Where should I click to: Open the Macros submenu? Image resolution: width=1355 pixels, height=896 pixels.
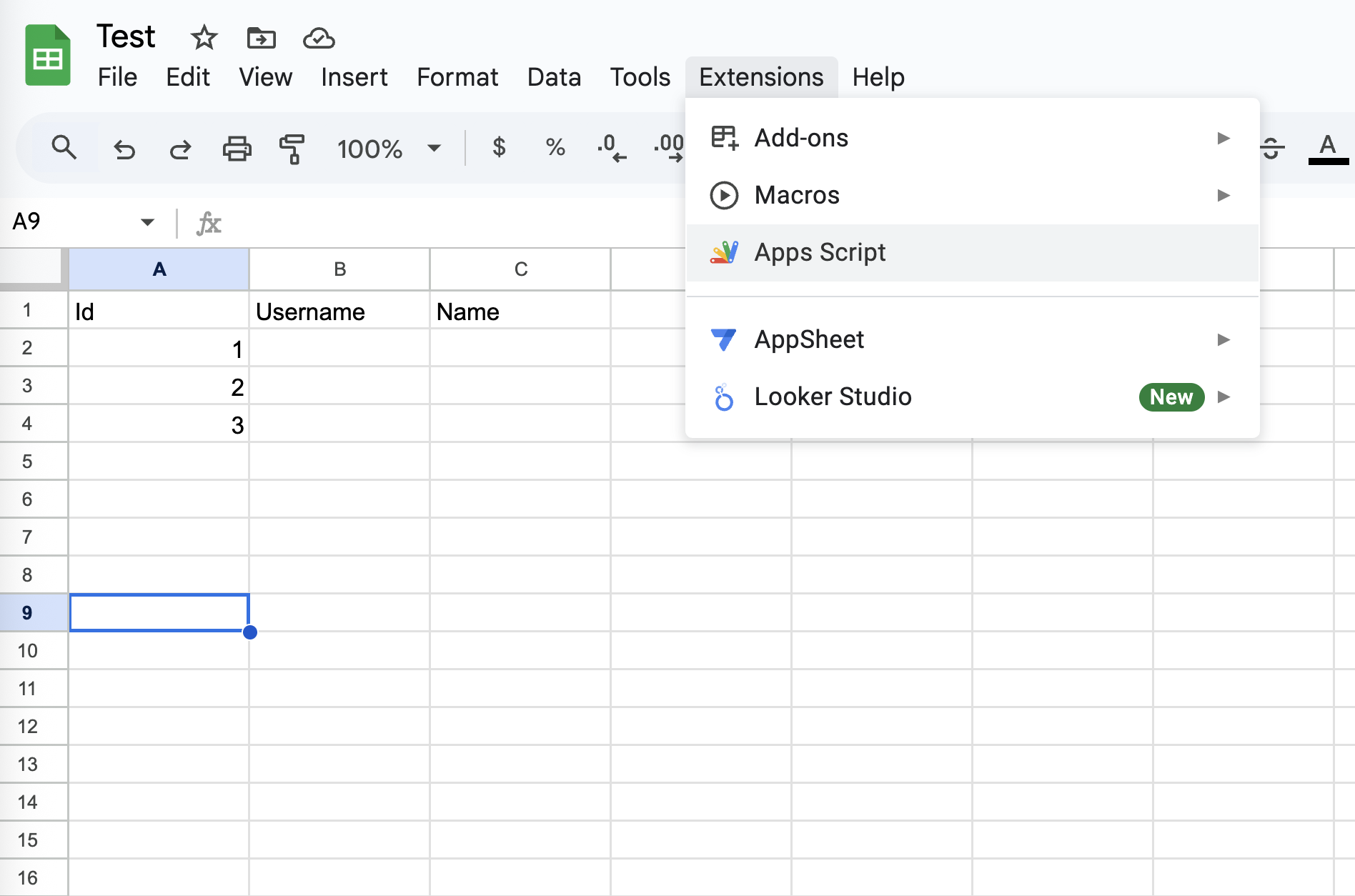tap(972, 195)
